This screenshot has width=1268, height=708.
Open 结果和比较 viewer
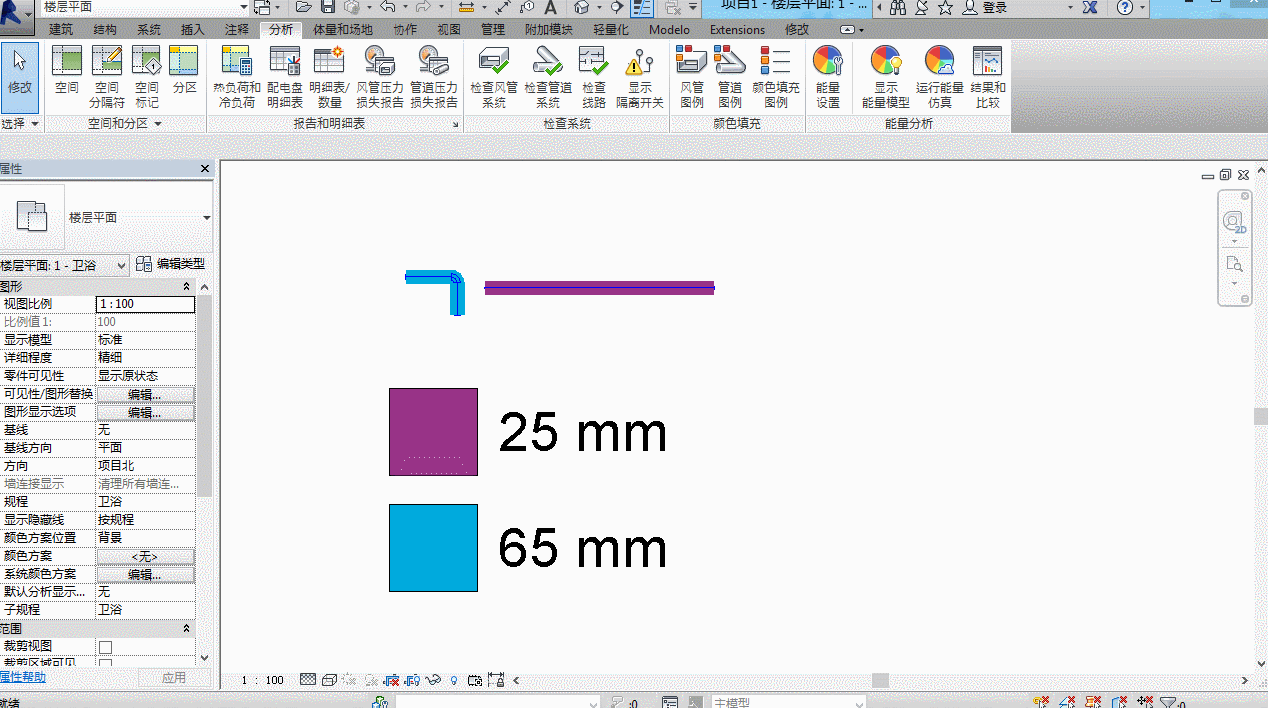[x=988, y=76]
